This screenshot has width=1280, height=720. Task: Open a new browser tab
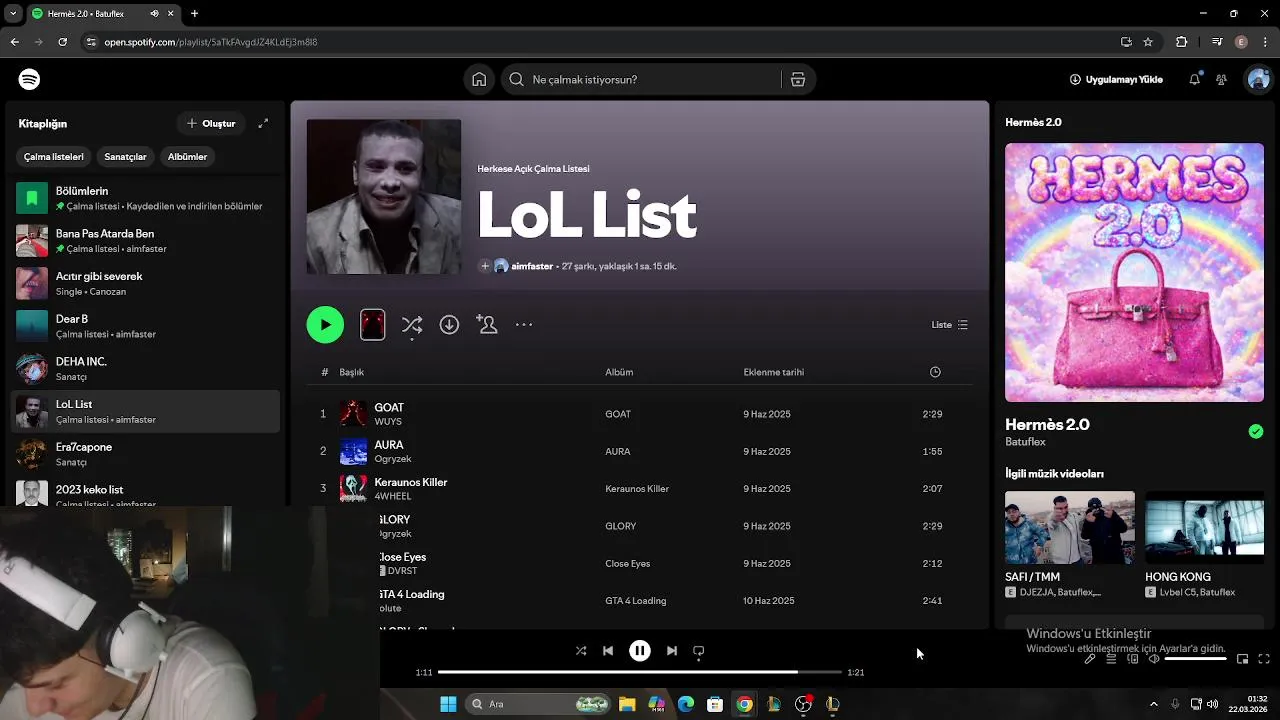pyautogui.click(x=194, y=13)
